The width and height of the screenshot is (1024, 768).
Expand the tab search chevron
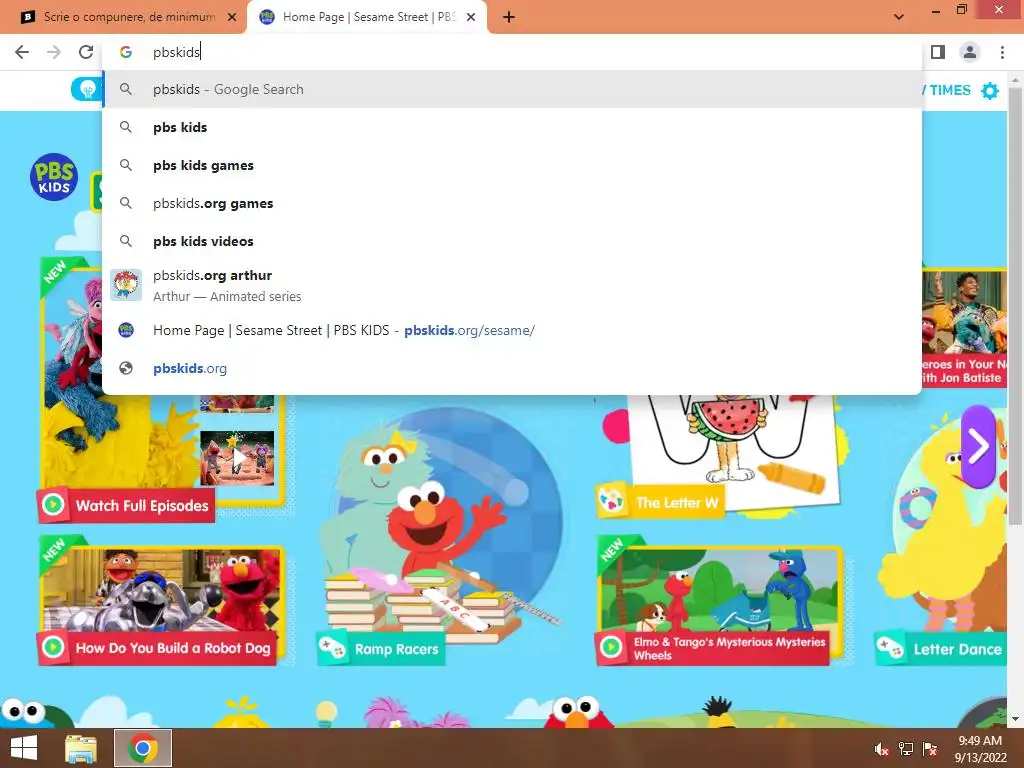coord(899,17)
